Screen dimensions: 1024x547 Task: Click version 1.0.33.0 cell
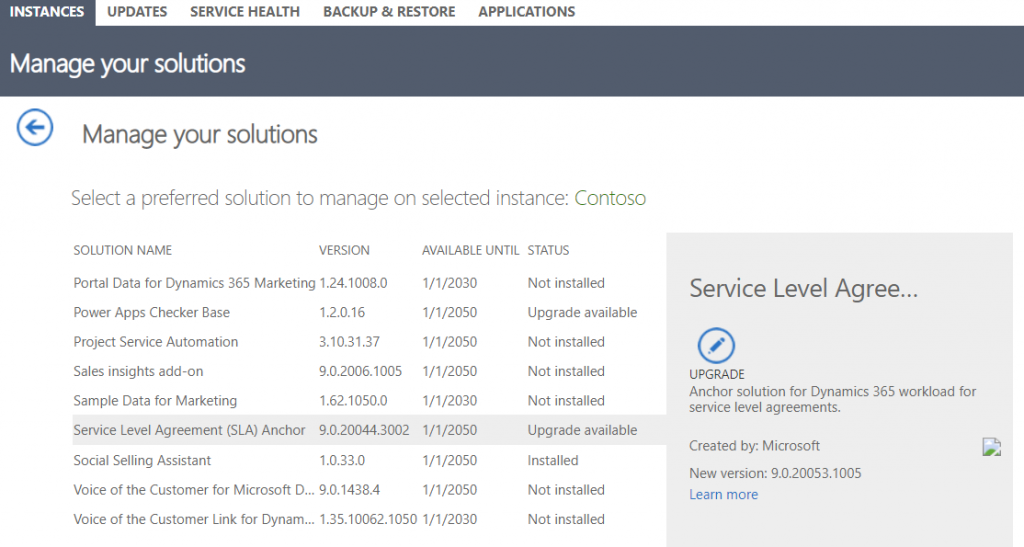tap(342, 460)
